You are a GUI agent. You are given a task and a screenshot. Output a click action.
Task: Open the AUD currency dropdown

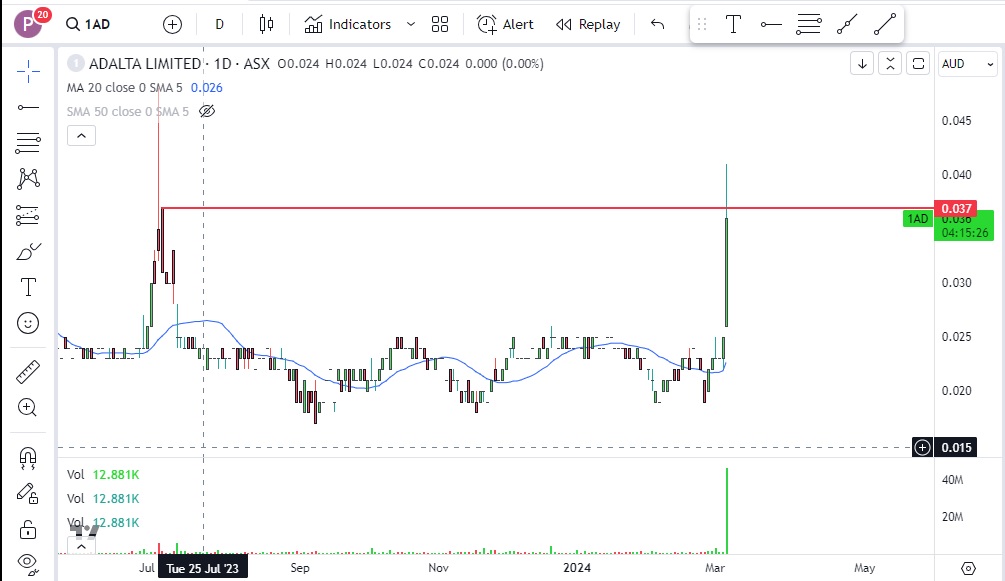click(x=967, y=63)
